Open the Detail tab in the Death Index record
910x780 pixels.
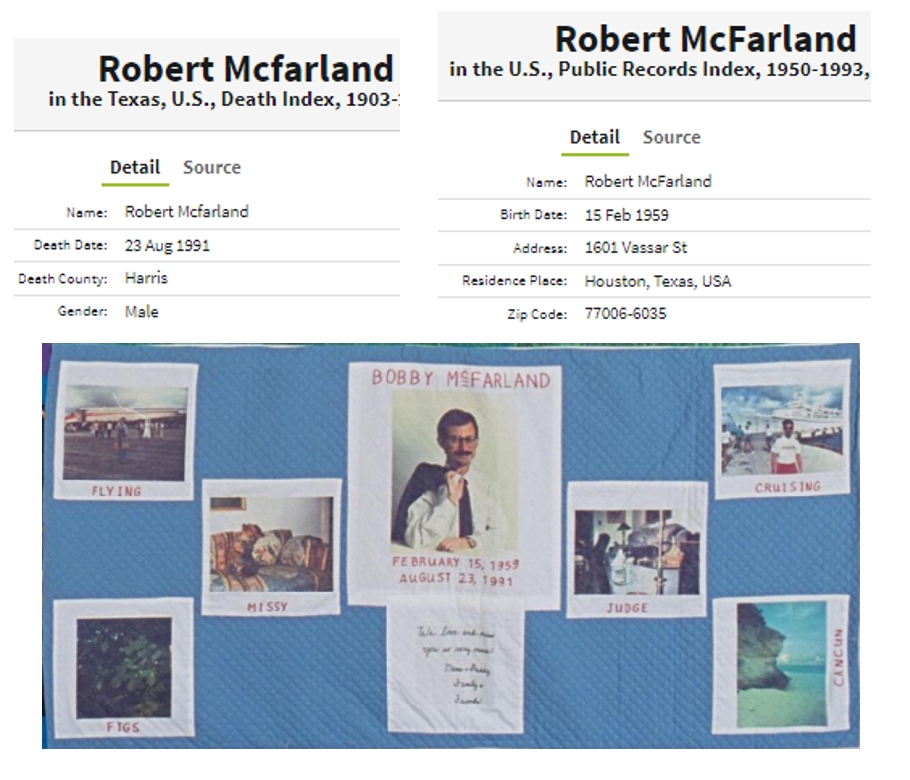tap(135, 168)
